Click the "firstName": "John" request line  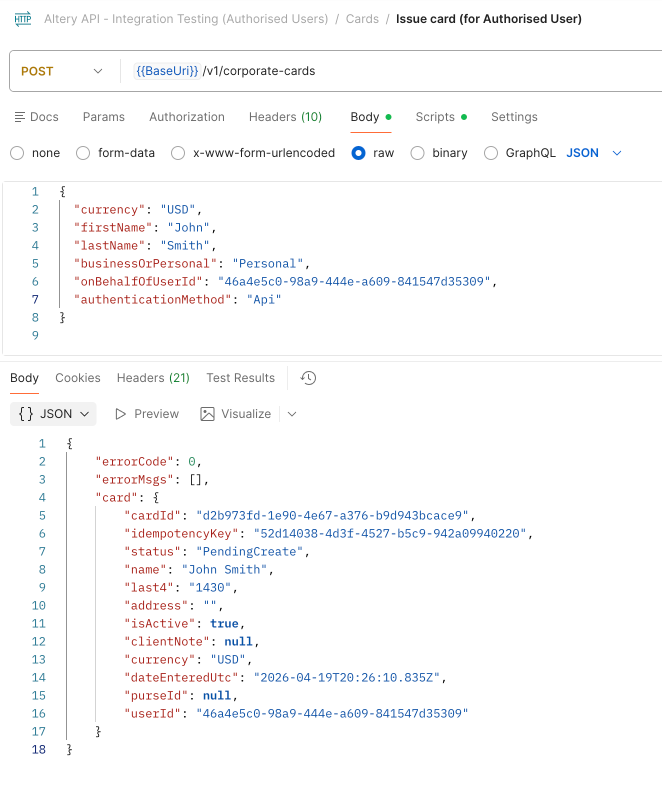pyautogui.click(x=145, y=228)
